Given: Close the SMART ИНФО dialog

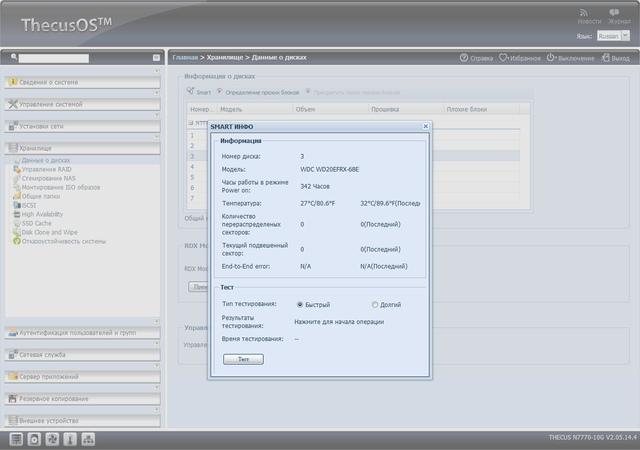Looking at the screenshot, I should point(425,126).
